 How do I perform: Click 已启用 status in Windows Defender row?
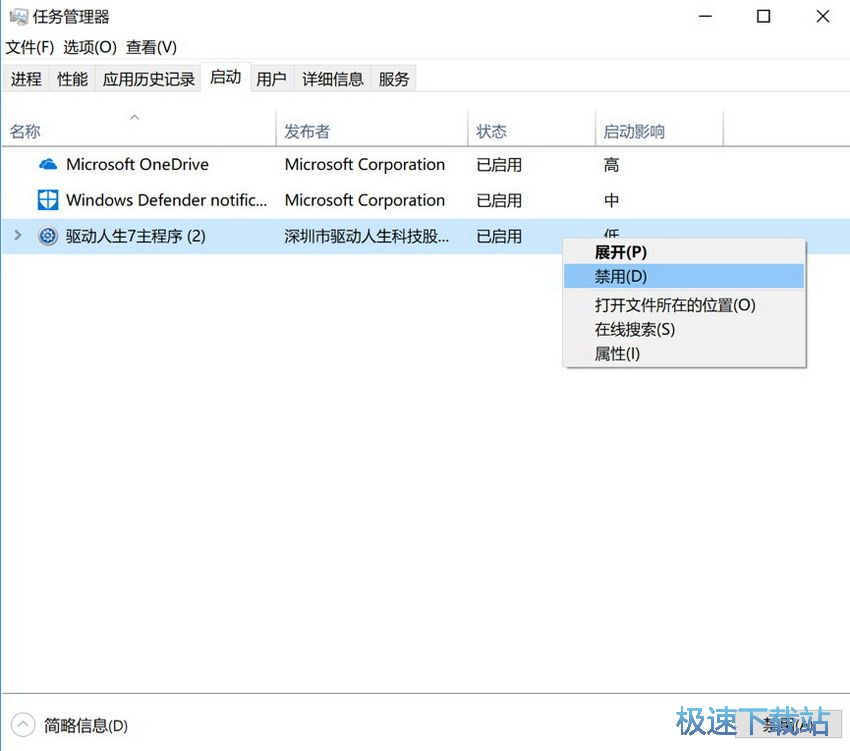coord(499,200)
